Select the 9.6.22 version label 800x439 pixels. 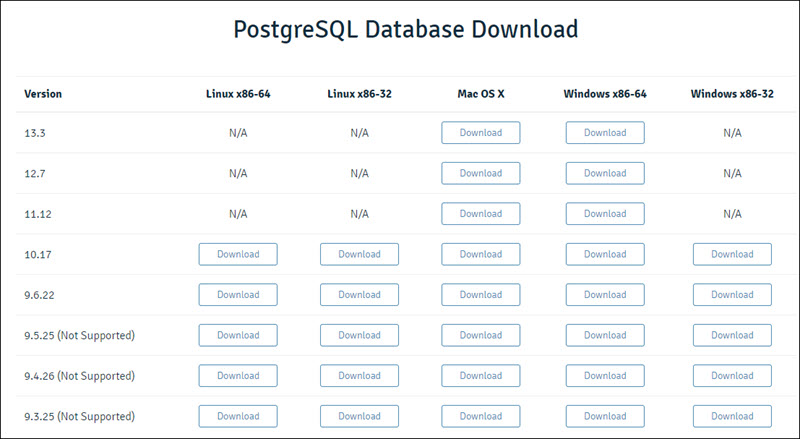tap(39, 295)
